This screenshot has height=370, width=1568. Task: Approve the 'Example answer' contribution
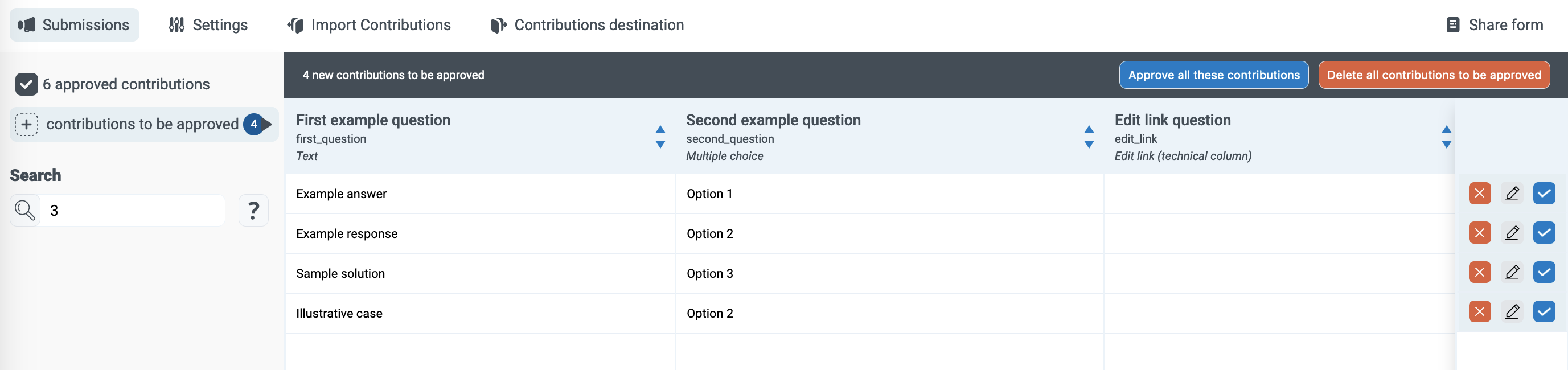pyautogui.click(x=1544, y=194)
